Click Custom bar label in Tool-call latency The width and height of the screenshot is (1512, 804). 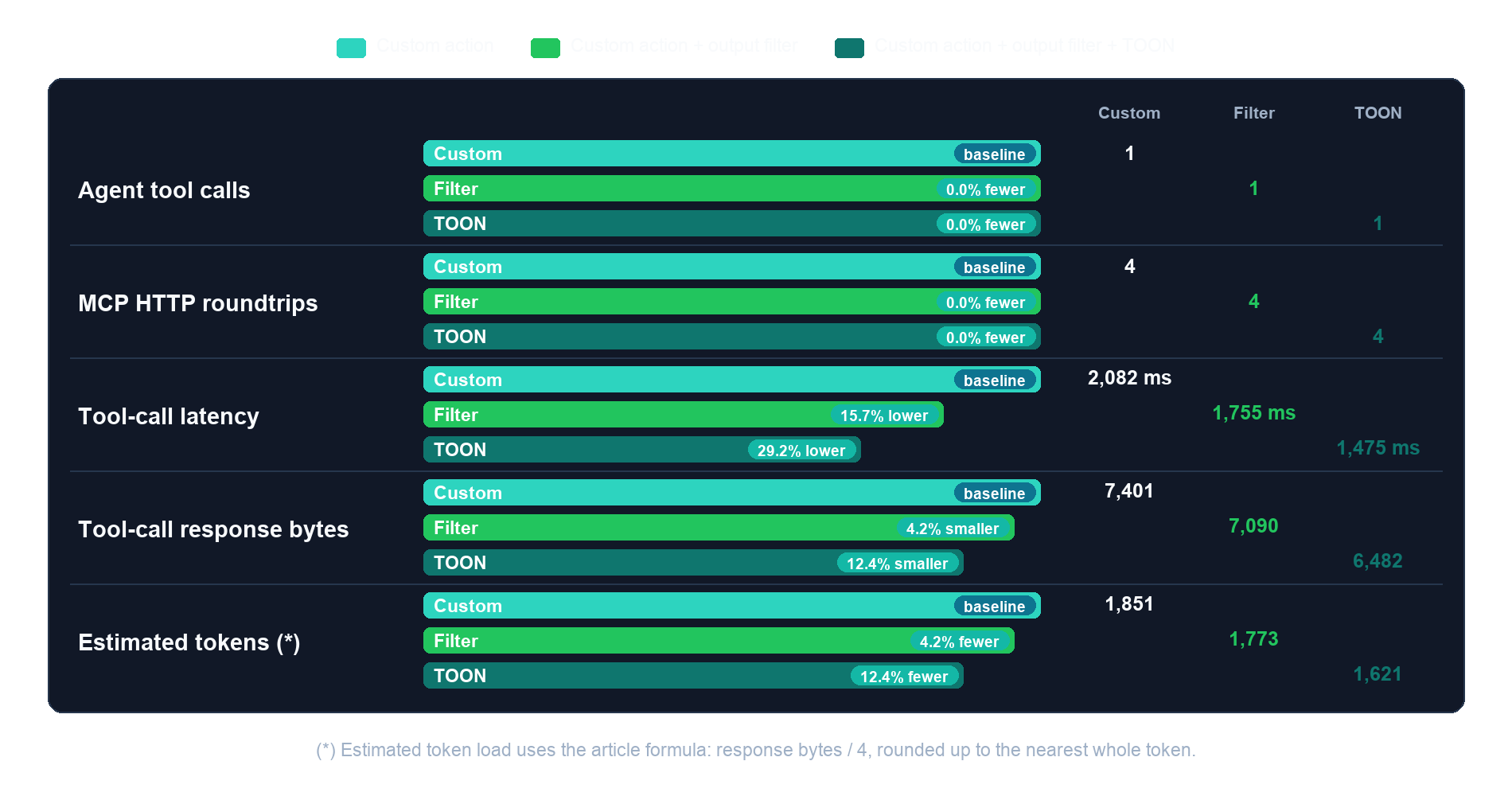click(x=468, y=380)
